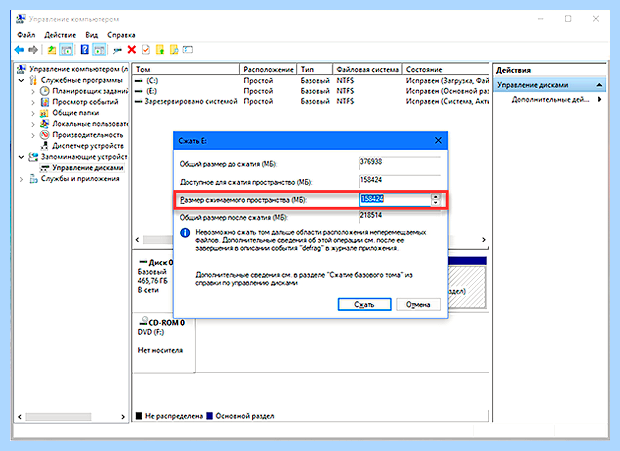The height and width of the screenshot is (451, 620).
Task: Click the red X delete toolbar icon
Action: [x=132, y=50]
